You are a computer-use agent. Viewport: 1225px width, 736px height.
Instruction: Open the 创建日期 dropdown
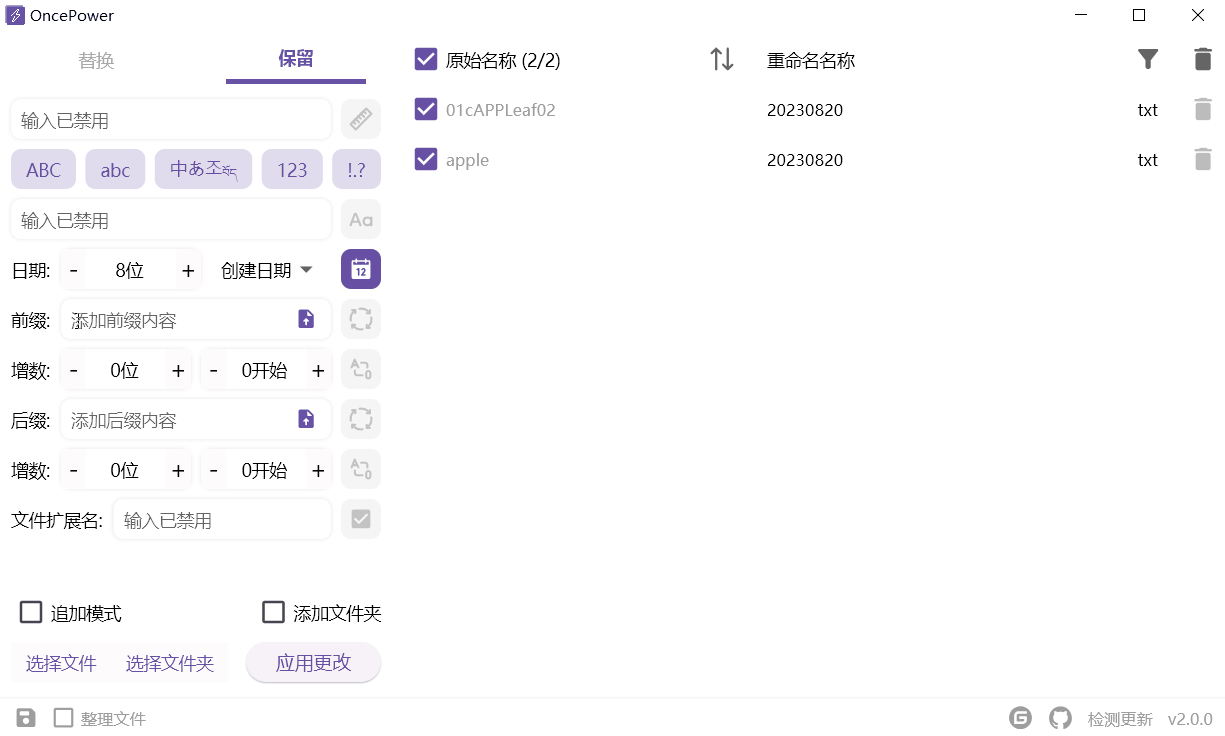[x=266, y=270]
